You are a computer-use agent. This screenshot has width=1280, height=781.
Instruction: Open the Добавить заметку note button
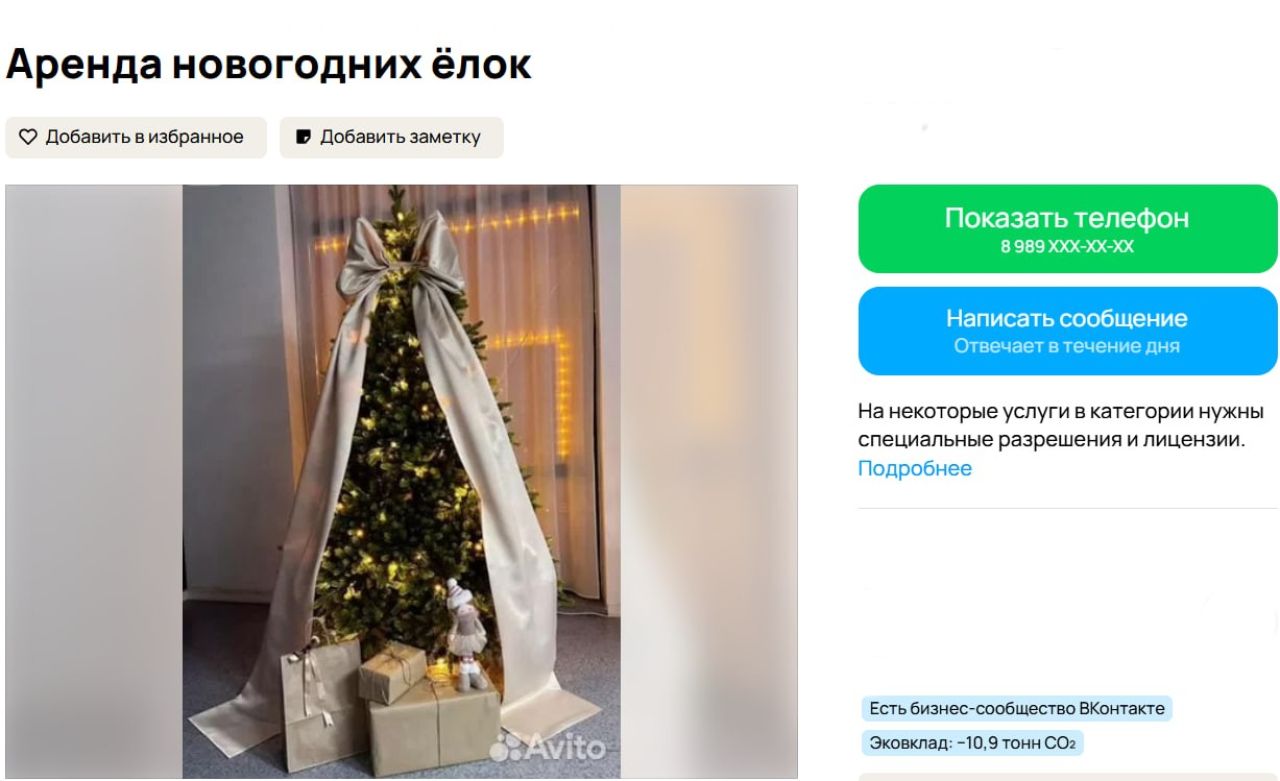(391, 137)
